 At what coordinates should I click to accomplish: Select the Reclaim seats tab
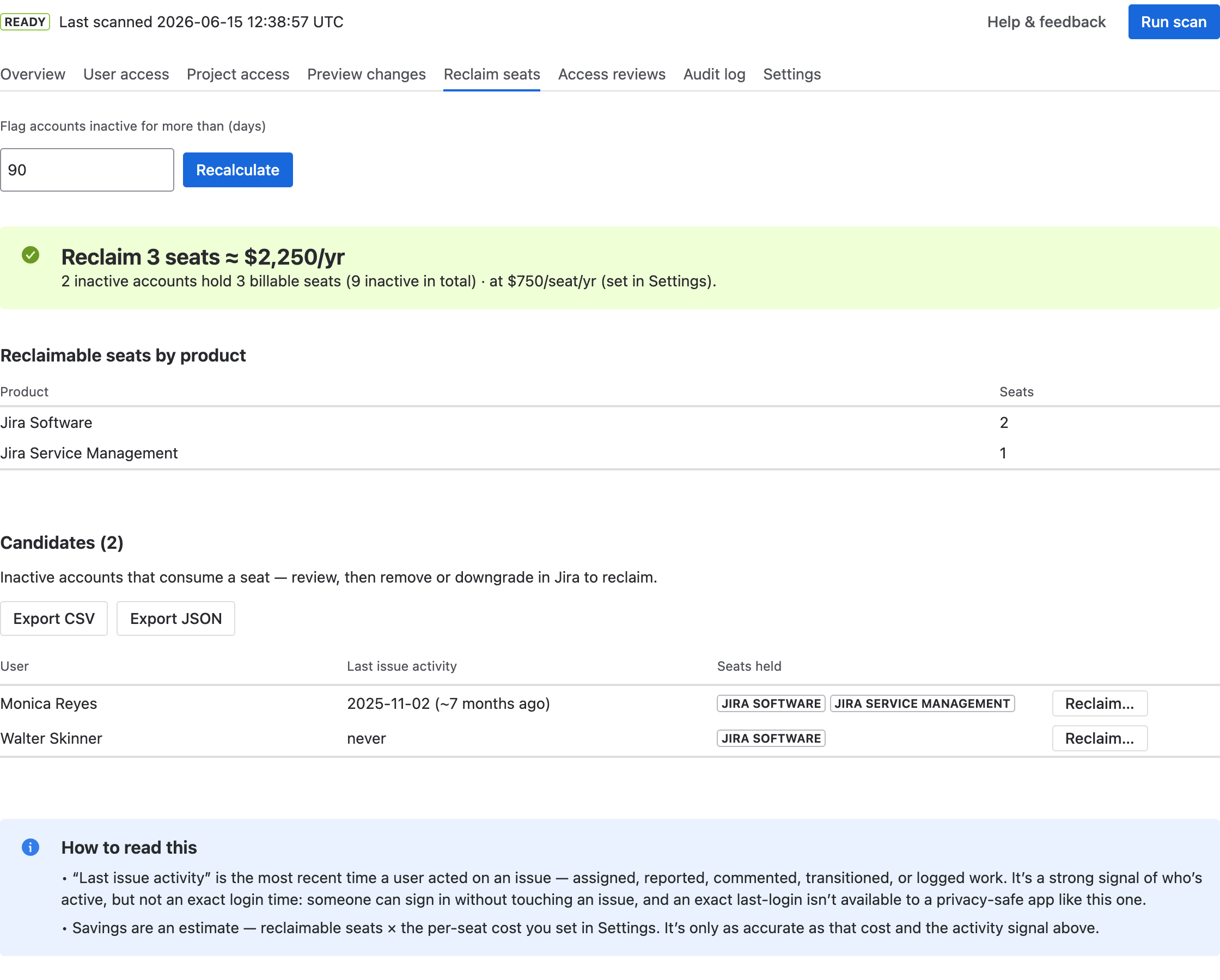(492, 74)
